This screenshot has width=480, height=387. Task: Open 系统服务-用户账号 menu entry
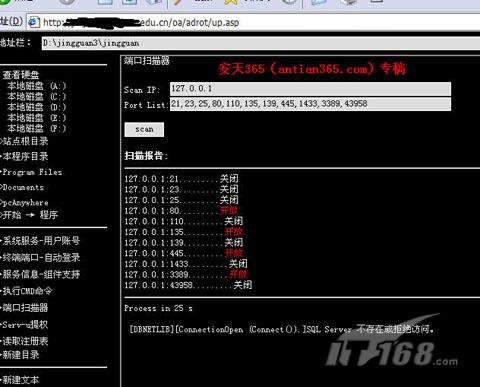[41, 241]
